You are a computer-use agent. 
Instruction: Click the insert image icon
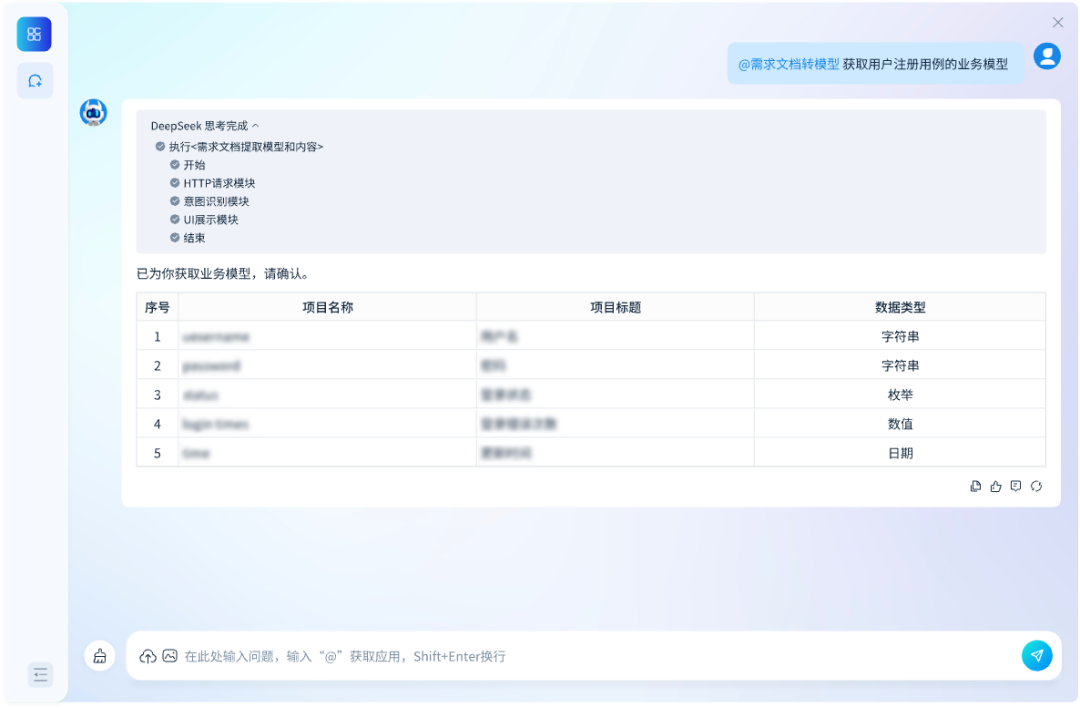(x=170, y=656)
